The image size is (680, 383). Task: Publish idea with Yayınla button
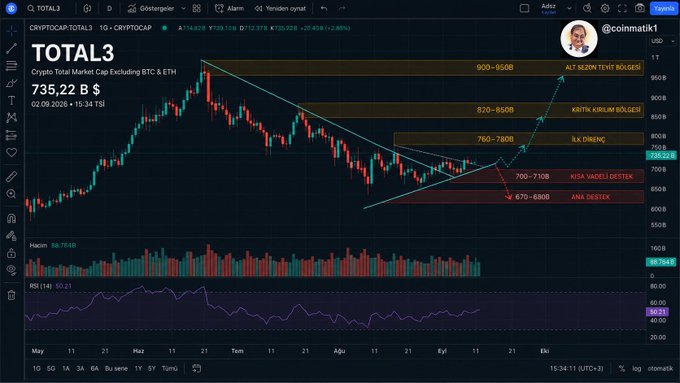tap(664, 8)
